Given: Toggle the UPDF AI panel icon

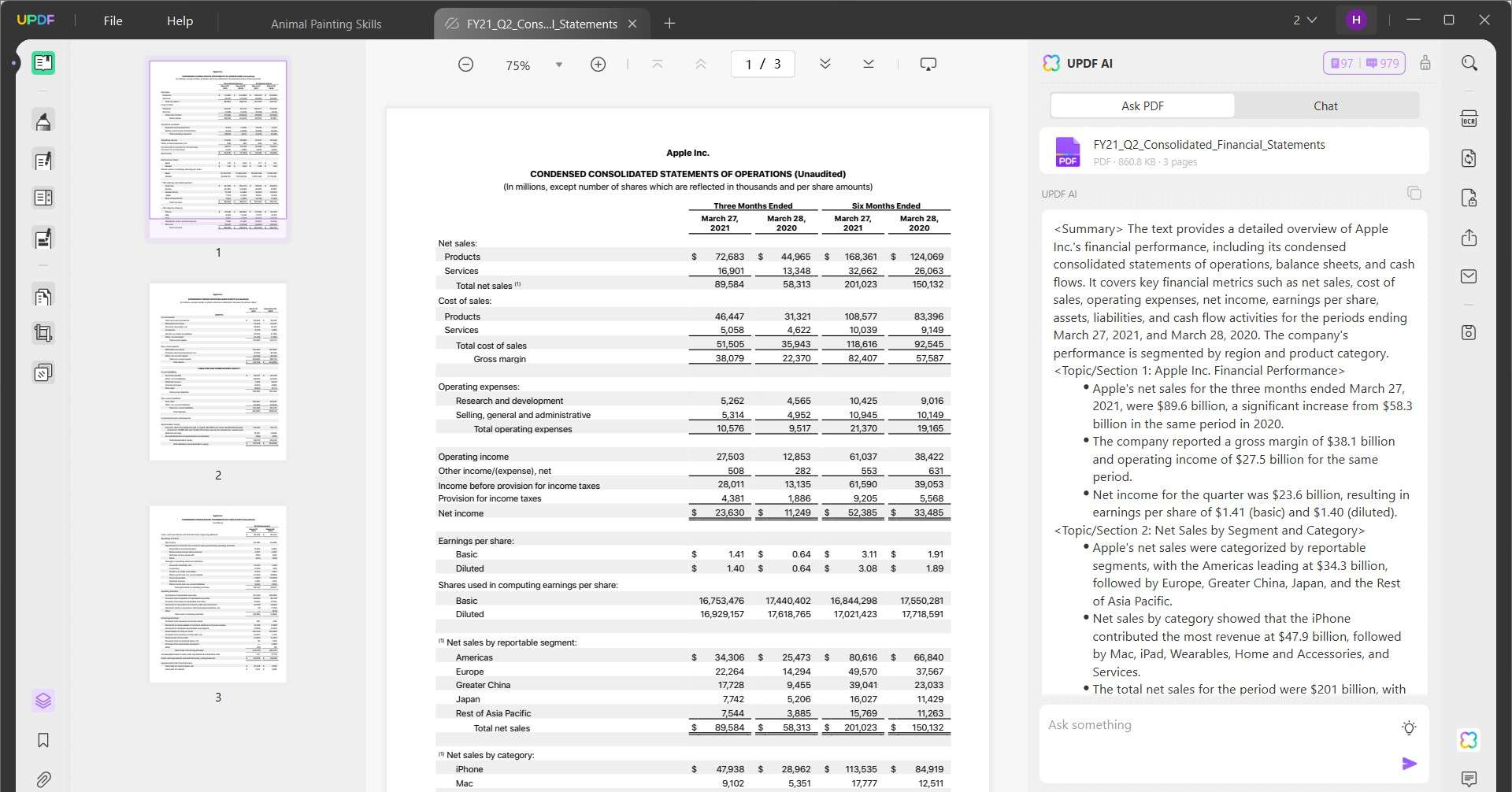Looking at the screenshot, I should [1469, 740].
